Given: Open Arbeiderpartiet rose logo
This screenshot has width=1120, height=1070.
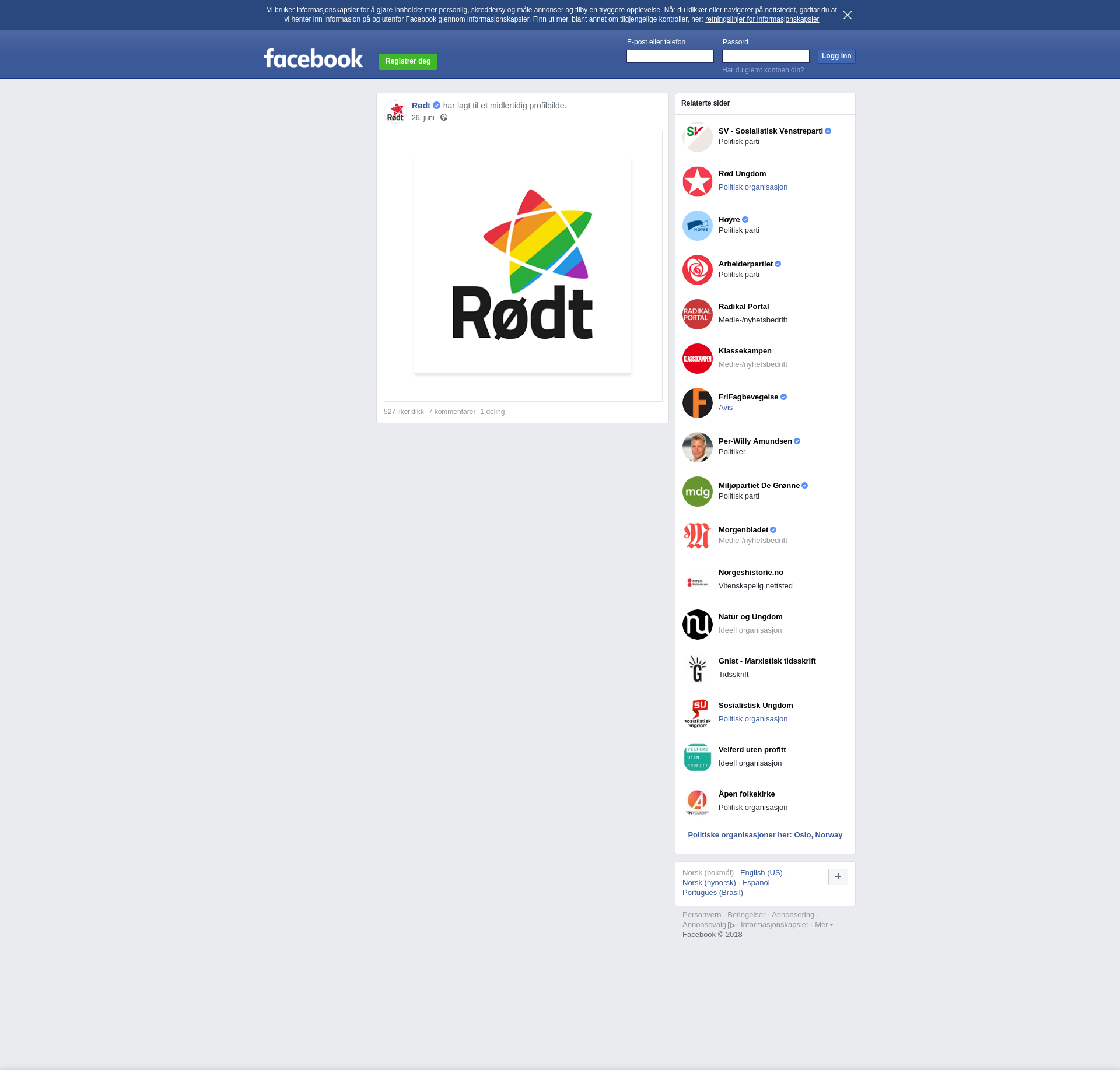Looking at the screenshot, I should (x=698, y=270).
